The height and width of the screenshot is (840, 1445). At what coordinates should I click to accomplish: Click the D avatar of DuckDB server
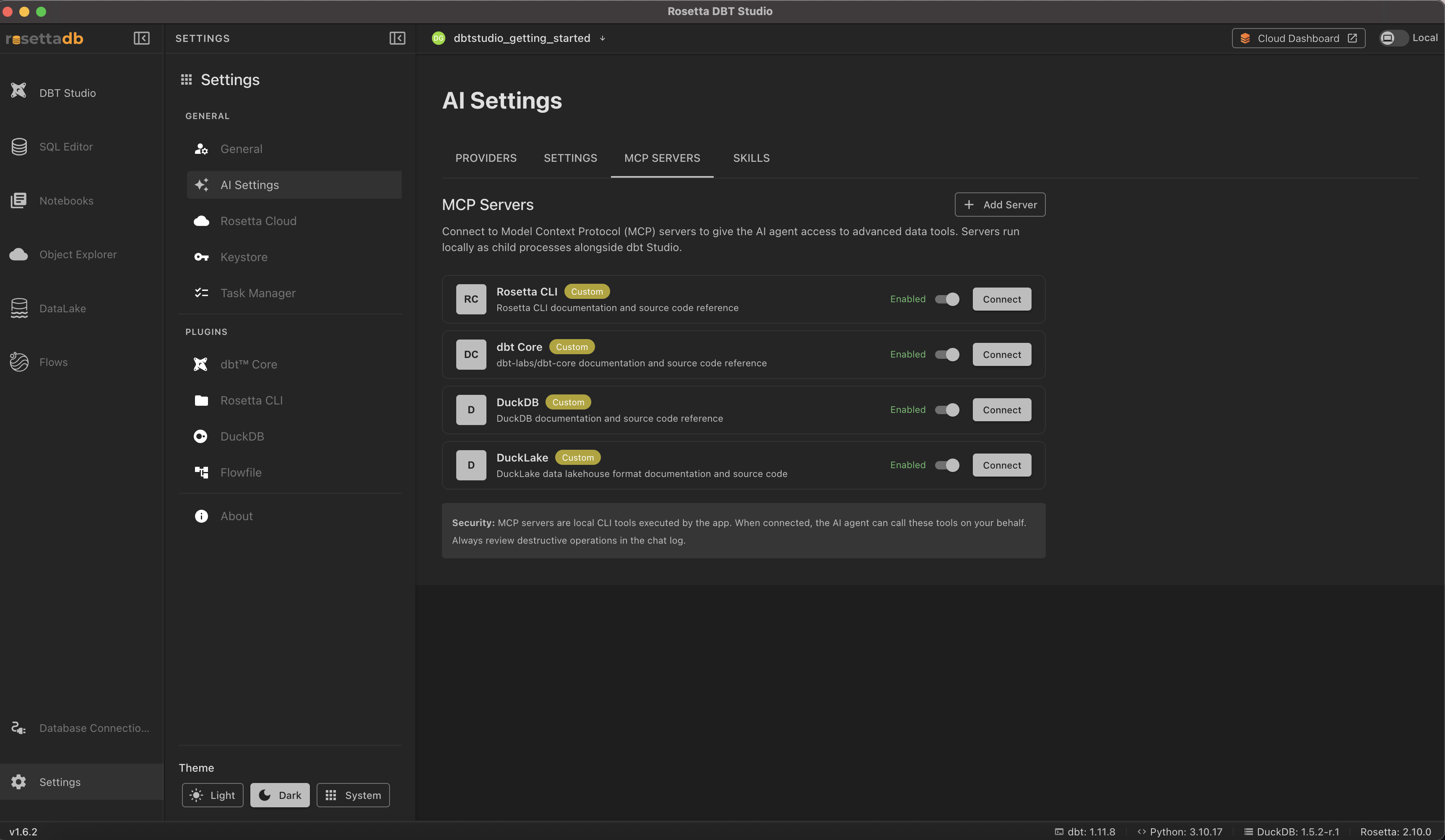(471, 410)
